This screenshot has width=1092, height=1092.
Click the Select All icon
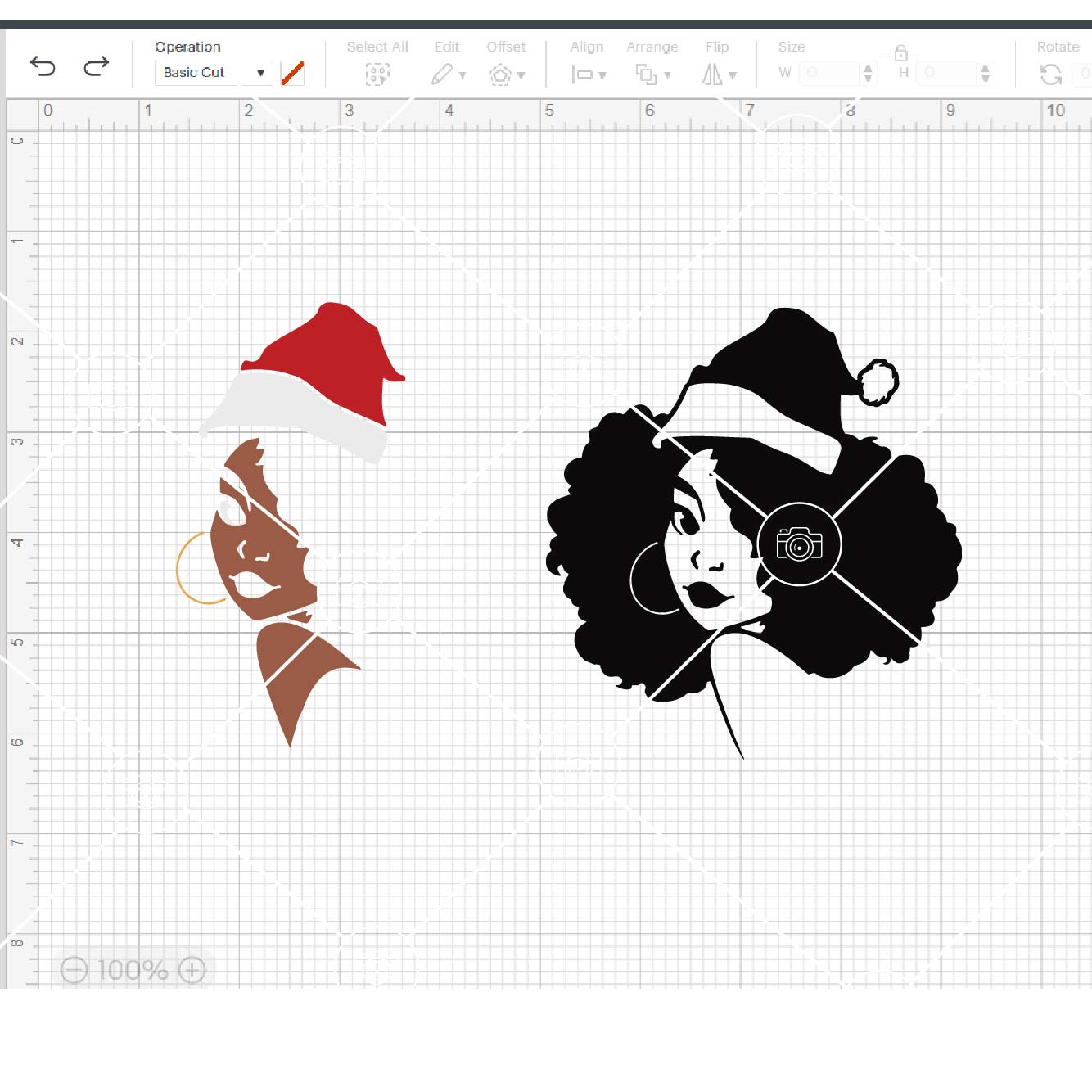point(377,74)
